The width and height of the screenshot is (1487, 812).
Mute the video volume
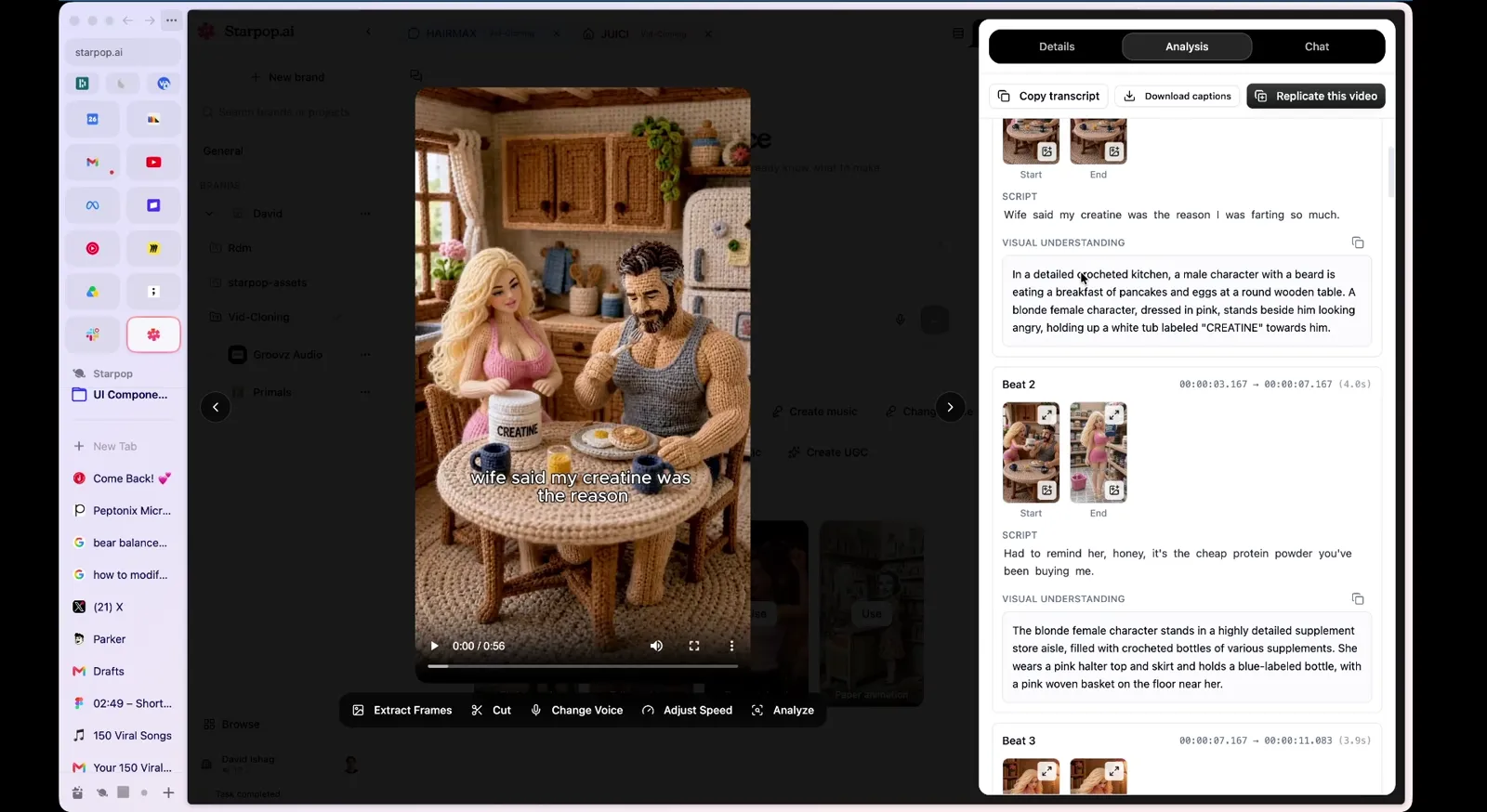(656, 646)
